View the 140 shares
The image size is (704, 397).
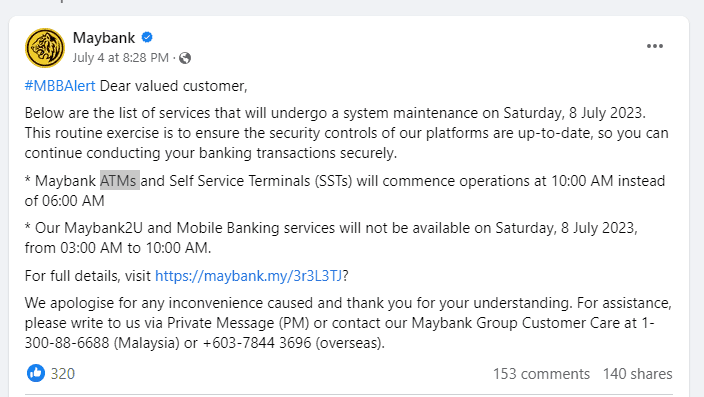(x=638, y=374)
